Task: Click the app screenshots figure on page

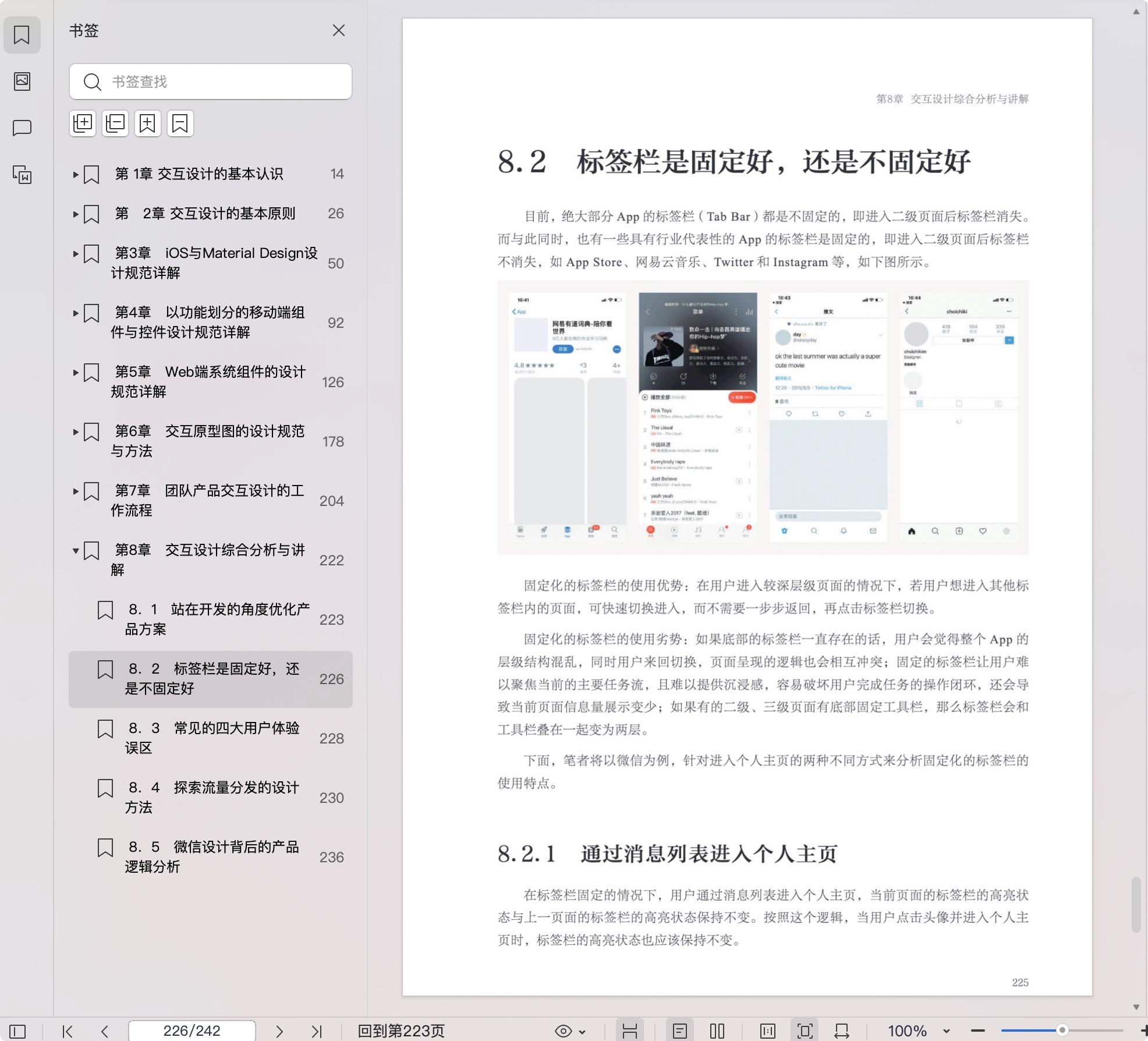Action: (x=763, y=417)
